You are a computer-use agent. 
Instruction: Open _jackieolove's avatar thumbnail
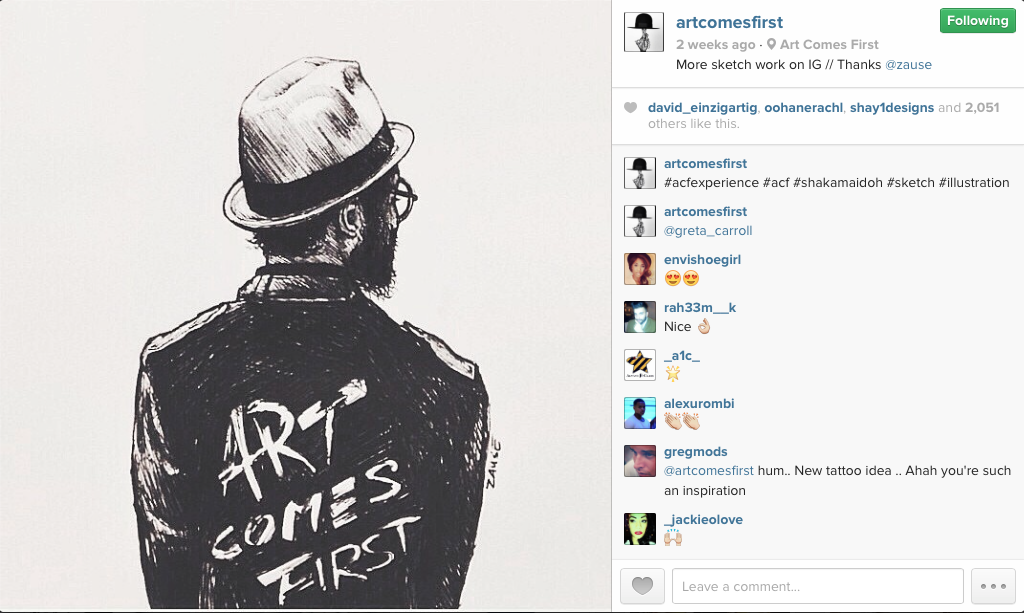coord(639,529)
